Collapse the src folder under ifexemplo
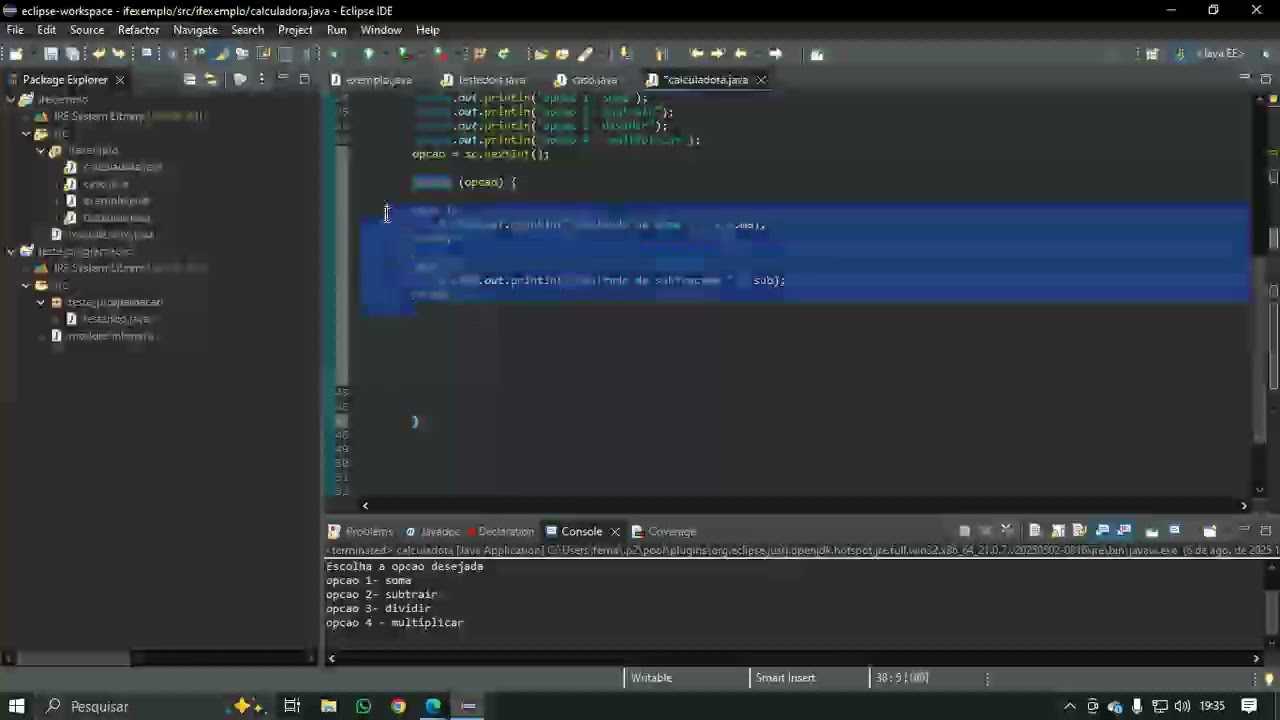Image resolution: width=1280 pixels, height=720 pixels. (27, 133)
